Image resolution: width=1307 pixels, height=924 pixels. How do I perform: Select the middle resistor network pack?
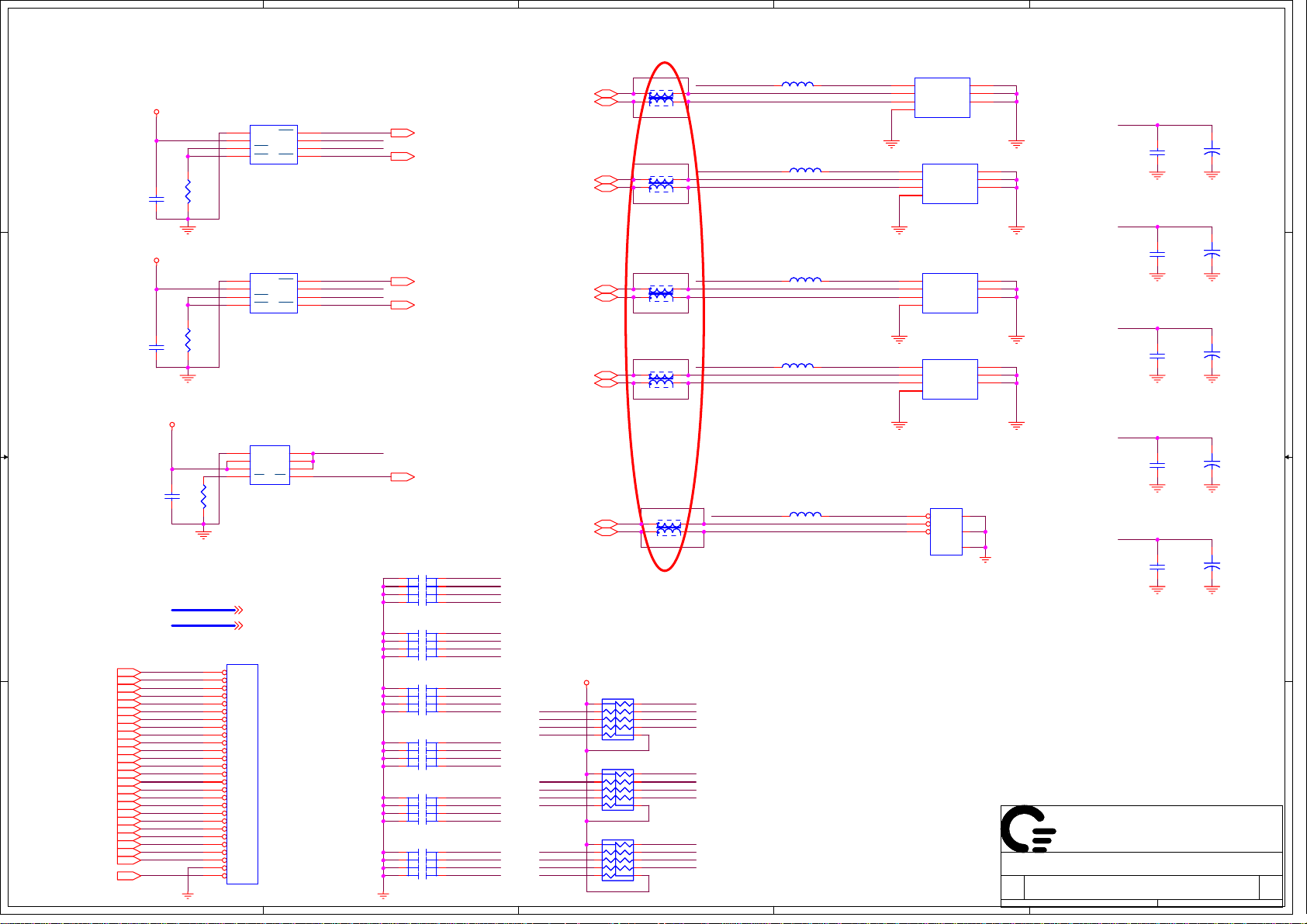tap(617, 790)
